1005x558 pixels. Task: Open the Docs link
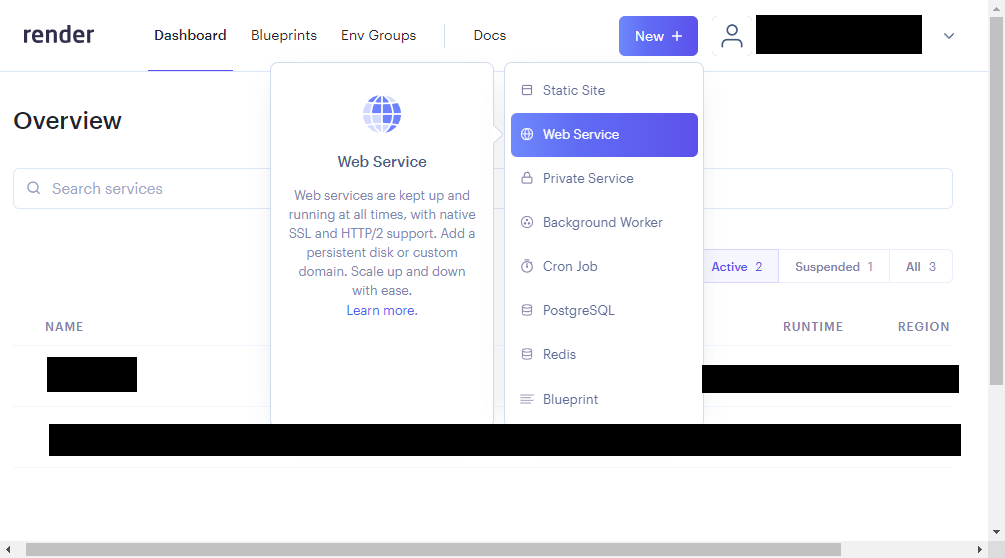[x=490, y=35]
